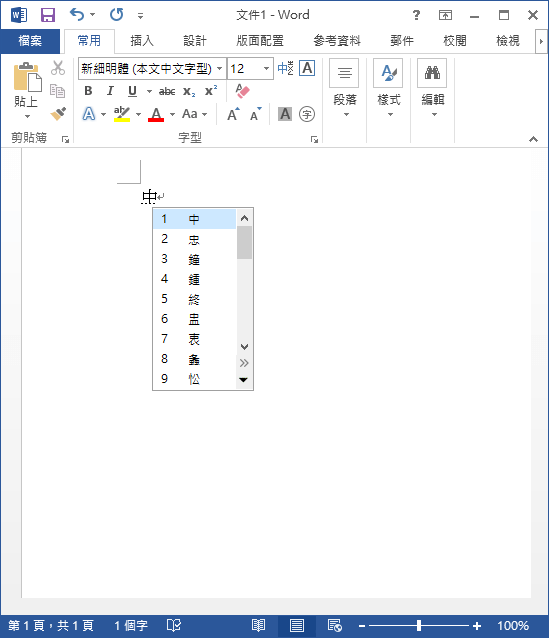Image resolution: width=549 pixels, height=638 pixels.
Task: Copy selection with the copy icon
Action: point(58,91)
